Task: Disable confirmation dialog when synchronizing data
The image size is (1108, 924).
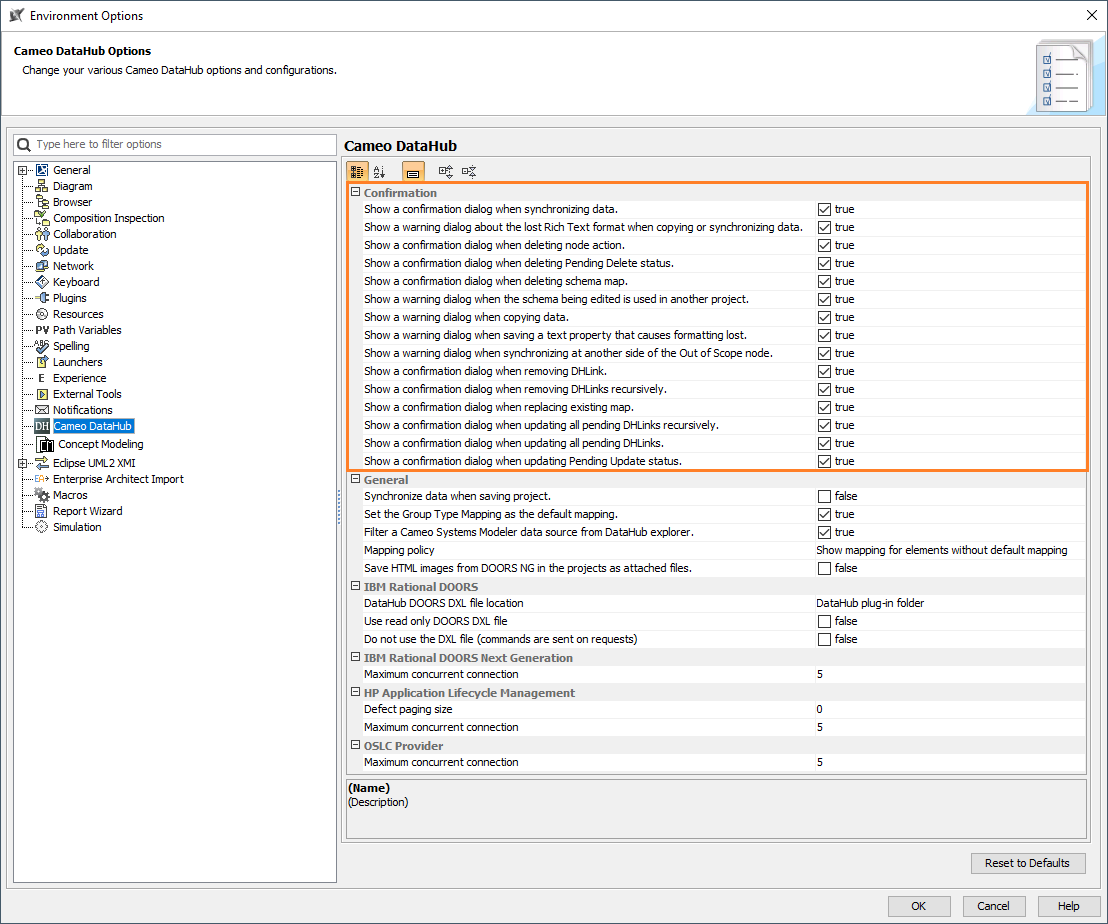Action: pyautogui.click(x=823, y=209)
